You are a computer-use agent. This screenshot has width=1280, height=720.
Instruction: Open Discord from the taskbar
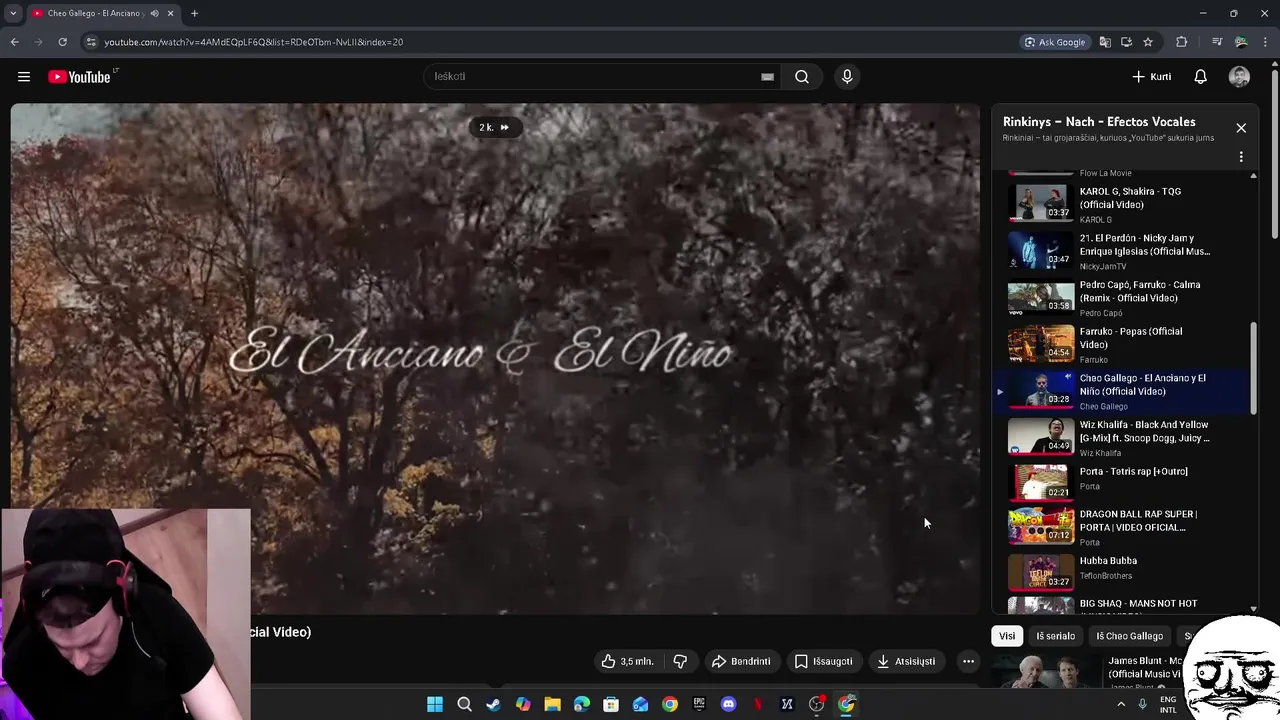click(x=728, y=704)
